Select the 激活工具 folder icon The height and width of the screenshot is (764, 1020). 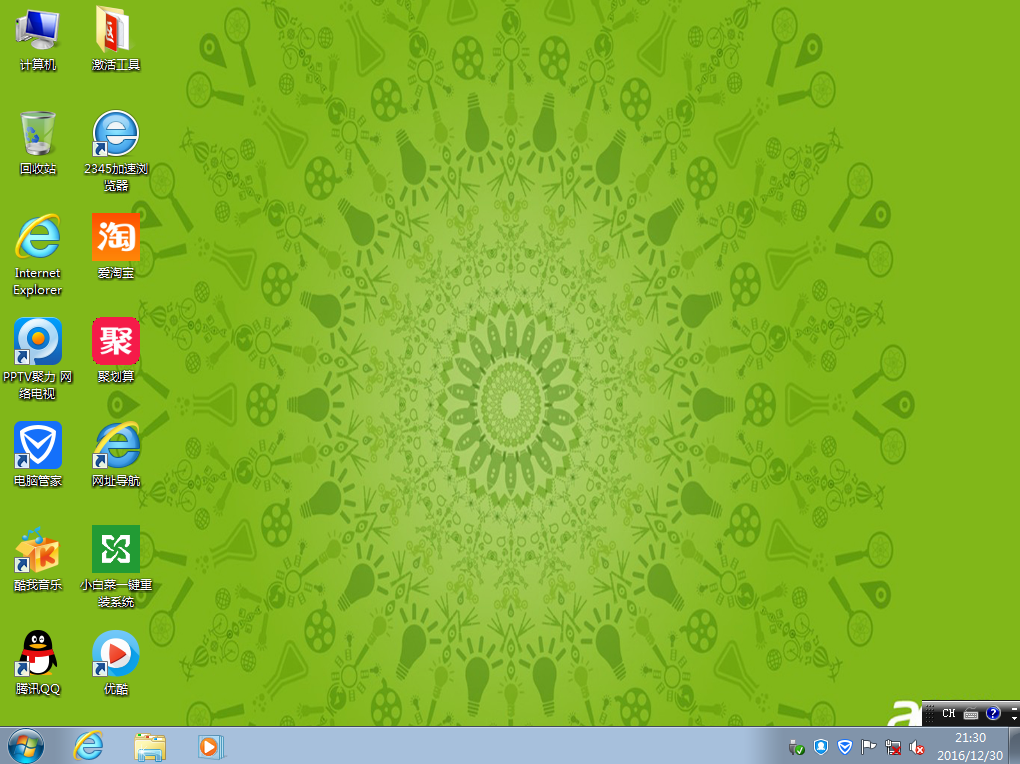coord(116,38)
